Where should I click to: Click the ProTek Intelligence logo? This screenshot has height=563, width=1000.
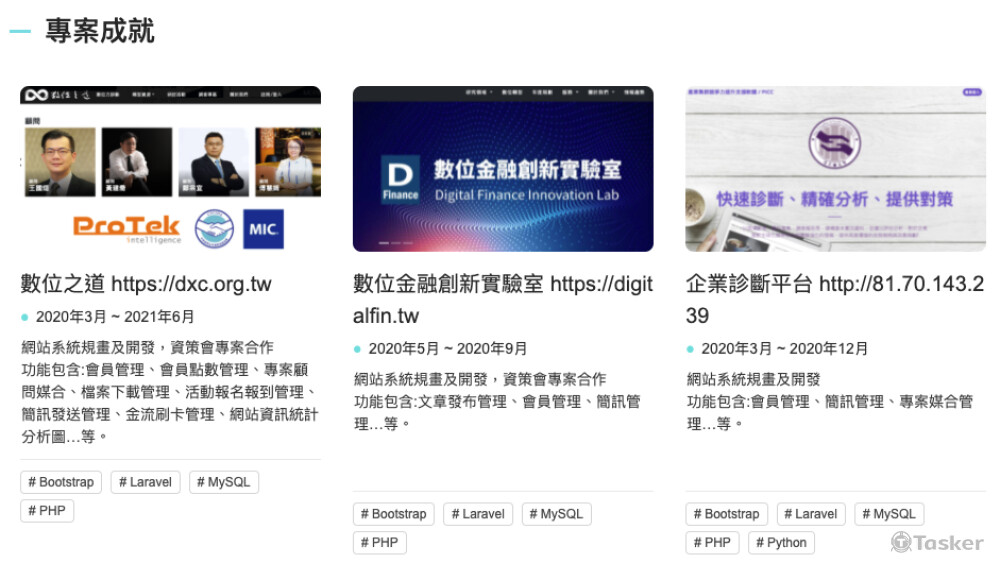126,228
